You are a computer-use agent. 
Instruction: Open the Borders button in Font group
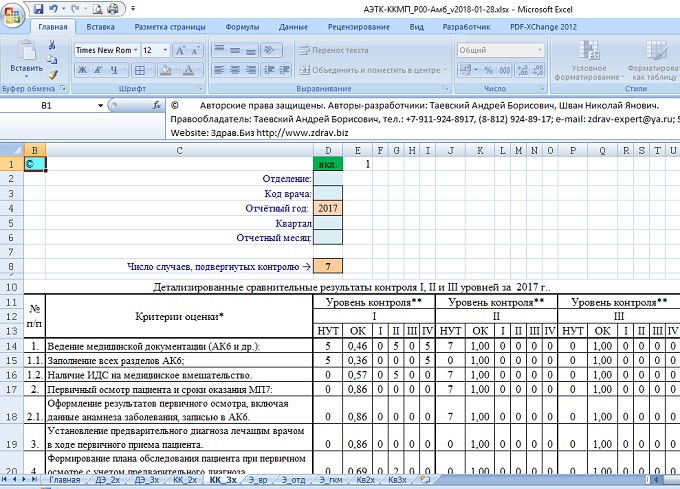[x=140, y=70]
